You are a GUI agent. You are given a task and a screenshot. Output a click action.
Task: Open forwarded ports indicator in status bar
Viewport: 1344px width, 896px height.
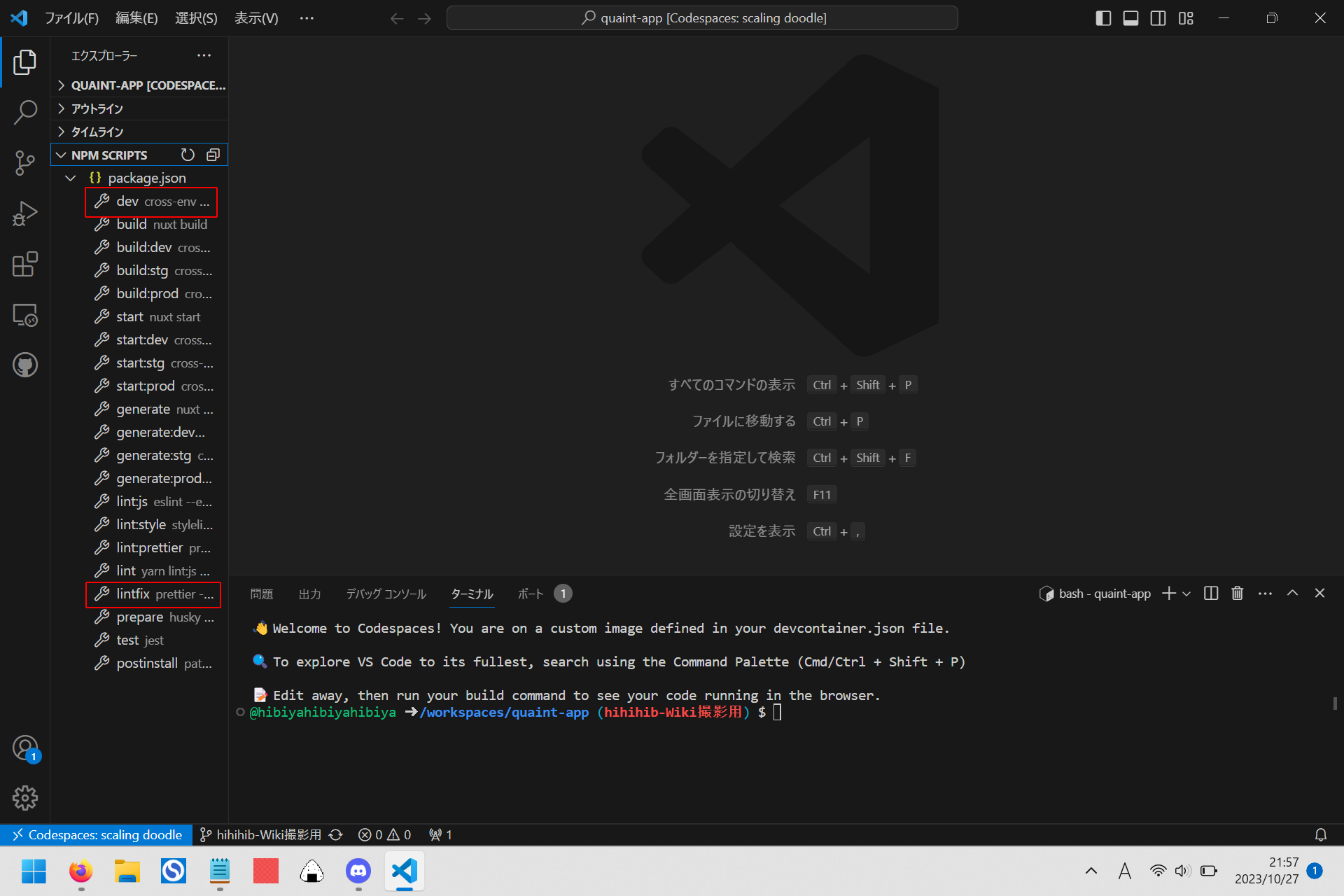(x=440, y=834)
